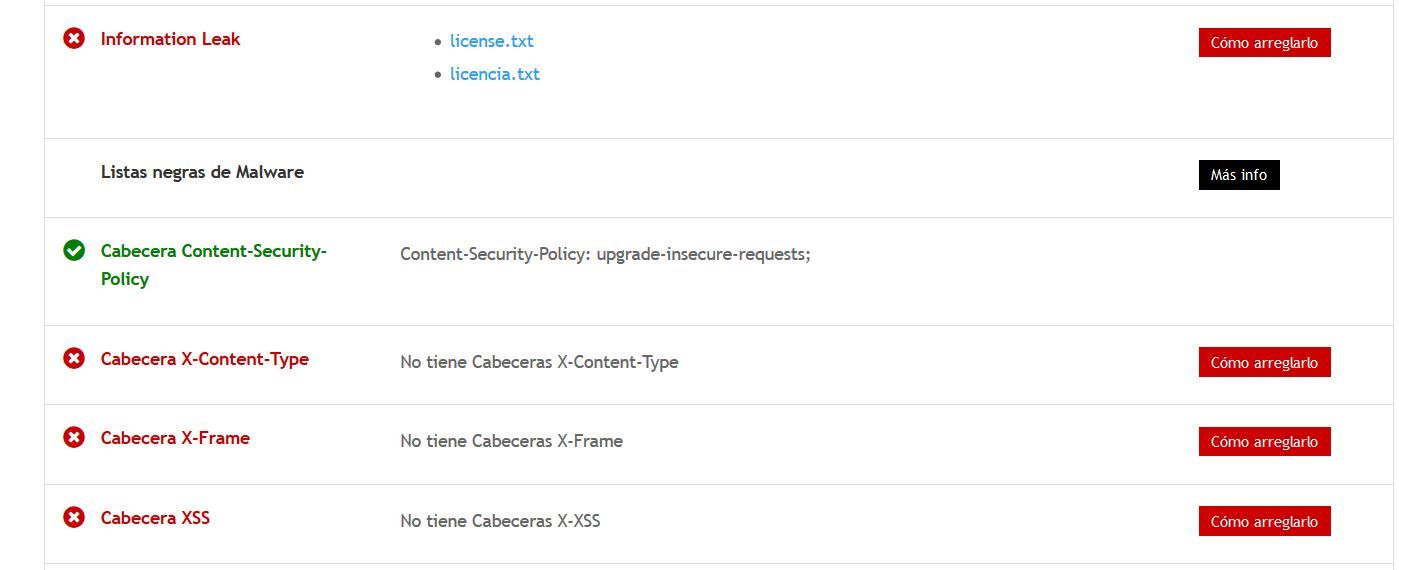The height and width of the screenshot is (570, 1410).
Task: Click red error icon beside Cabecera XSS
Action: (74, 517)
